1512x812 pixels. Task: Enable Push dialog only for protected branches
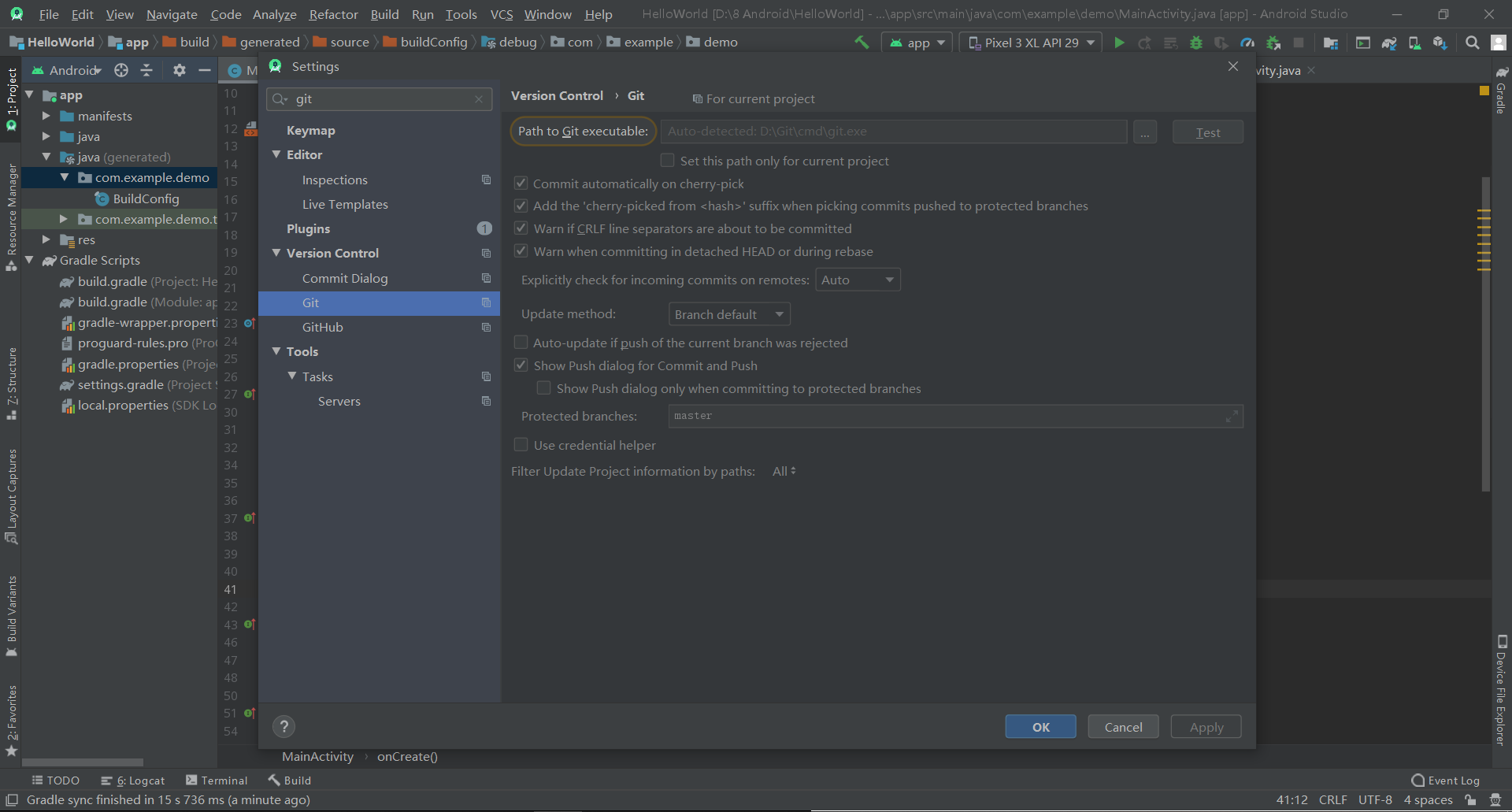543,388
